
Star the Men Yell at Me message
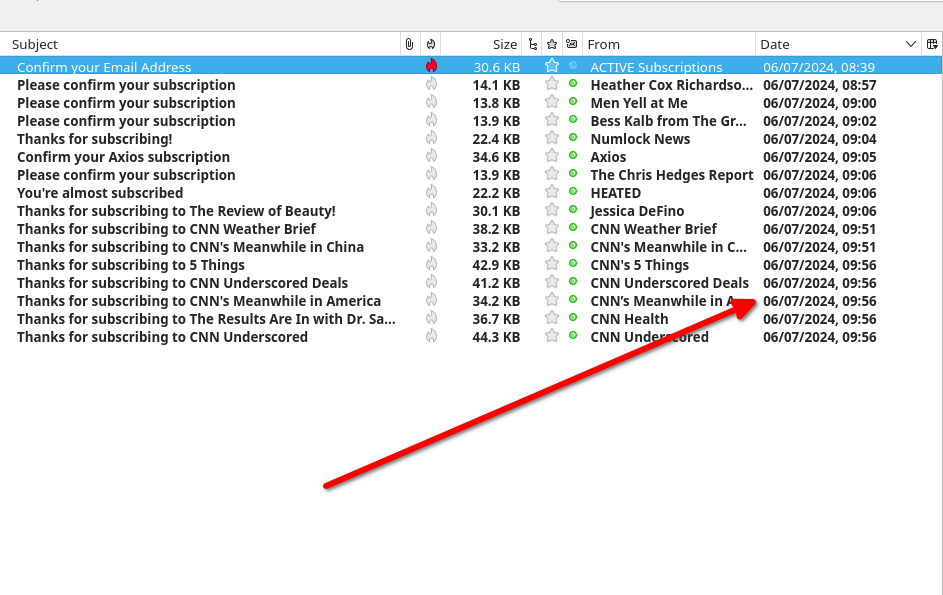552,102
